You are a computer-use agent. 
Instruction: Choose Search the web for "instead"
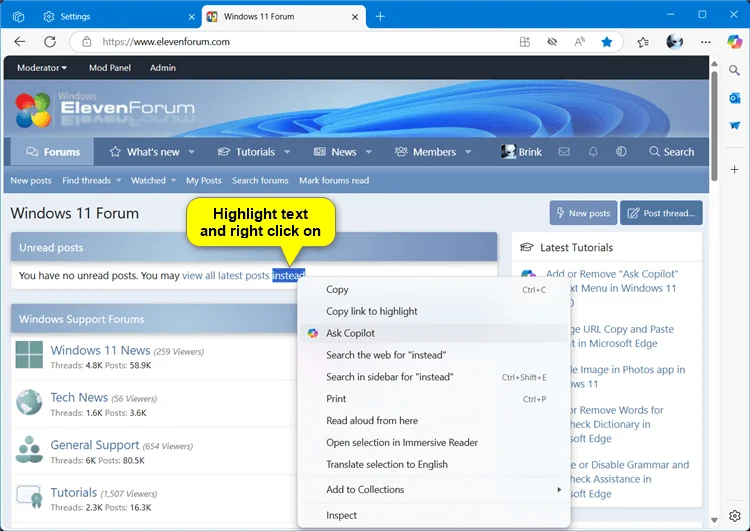pos(434,355)
